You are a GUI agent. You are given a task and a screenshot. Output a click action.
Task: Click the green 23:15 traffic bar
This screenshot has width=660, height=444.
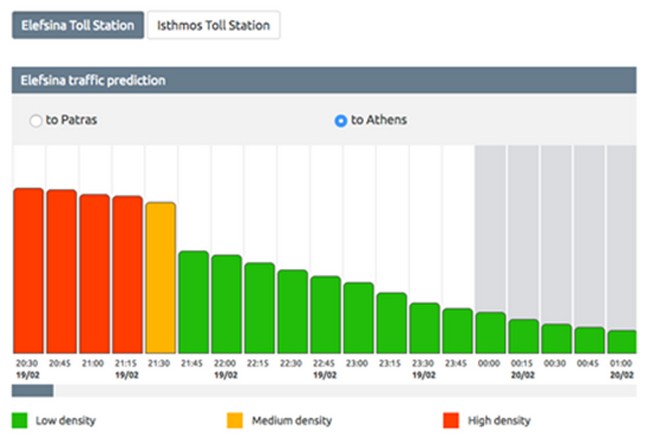point(391,321)
